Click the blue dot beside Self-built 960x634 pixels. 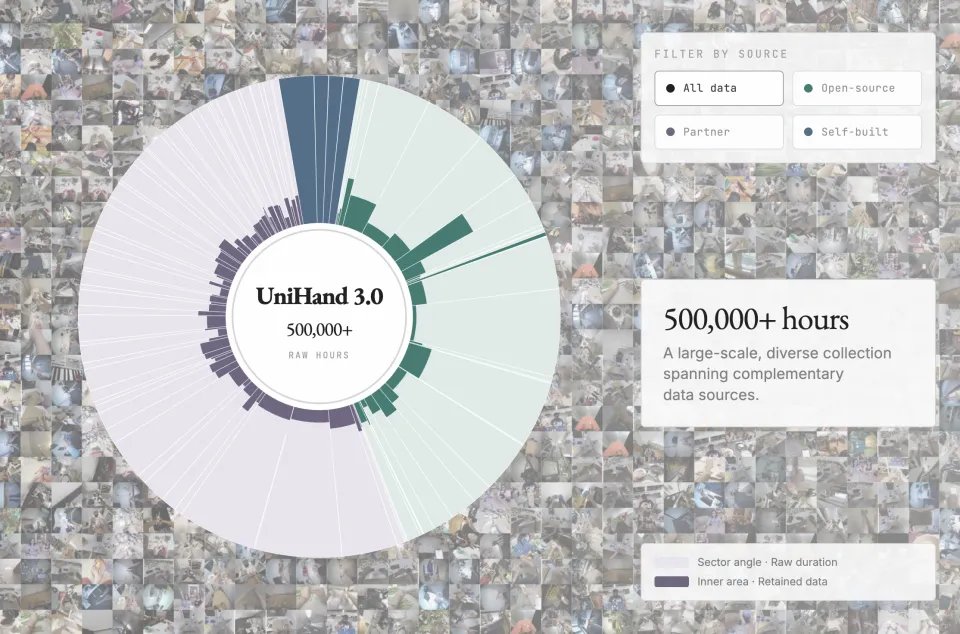coord(808,132)
